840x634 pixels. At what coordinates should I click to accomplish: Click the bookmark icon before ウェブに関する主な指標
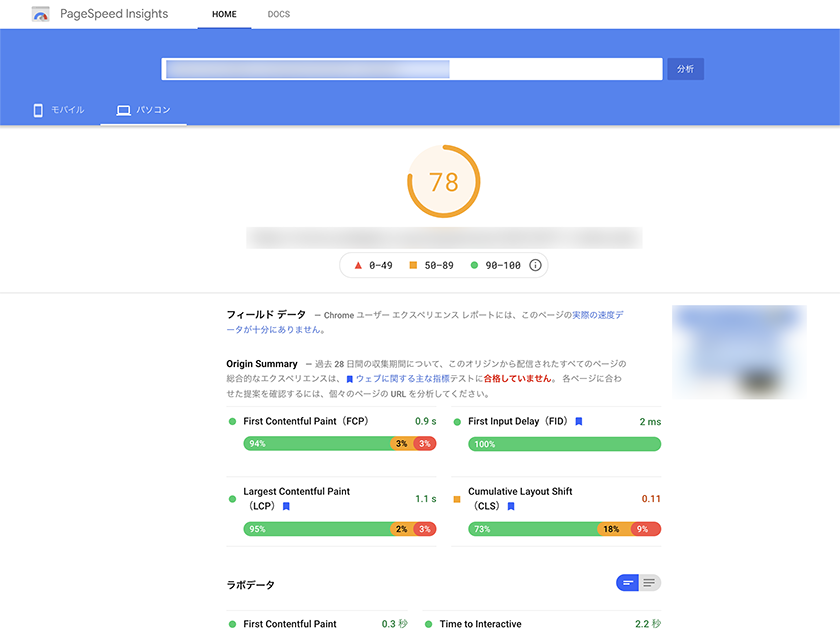(350, 380)
